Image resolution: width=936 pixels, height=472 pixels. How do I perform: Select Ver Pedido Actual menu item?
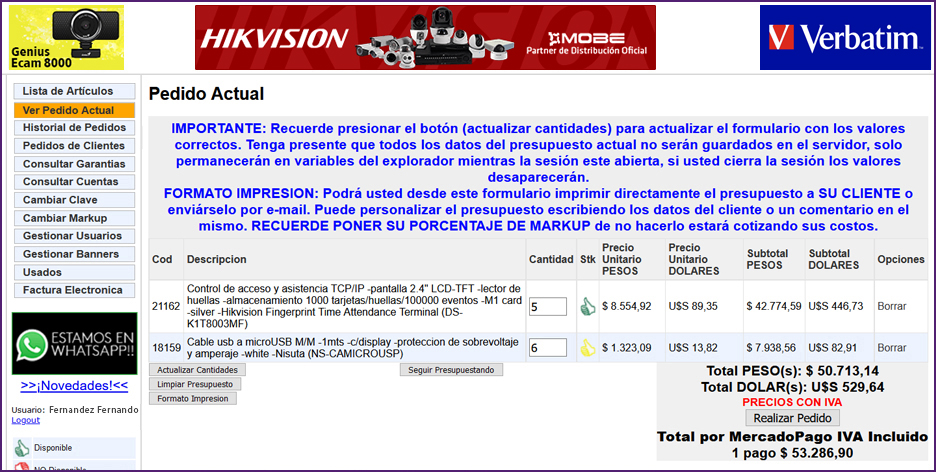coord(75,110)
